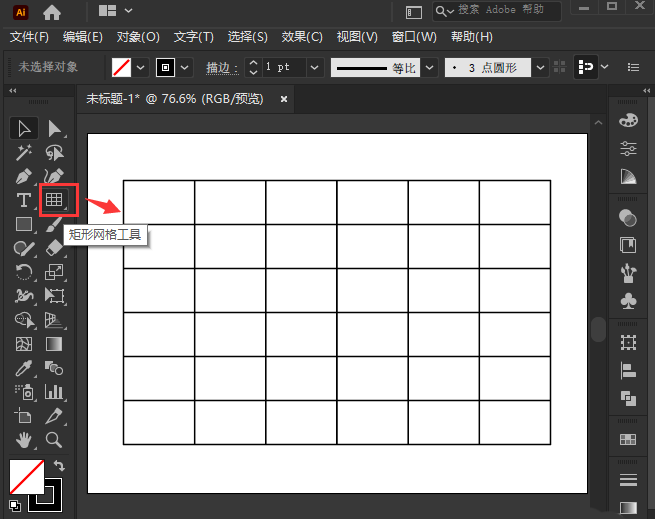Screen dimensions: 655x519
Task: Pick the Mesh tool
Action: pyautogui.click(x=24, y=344)
